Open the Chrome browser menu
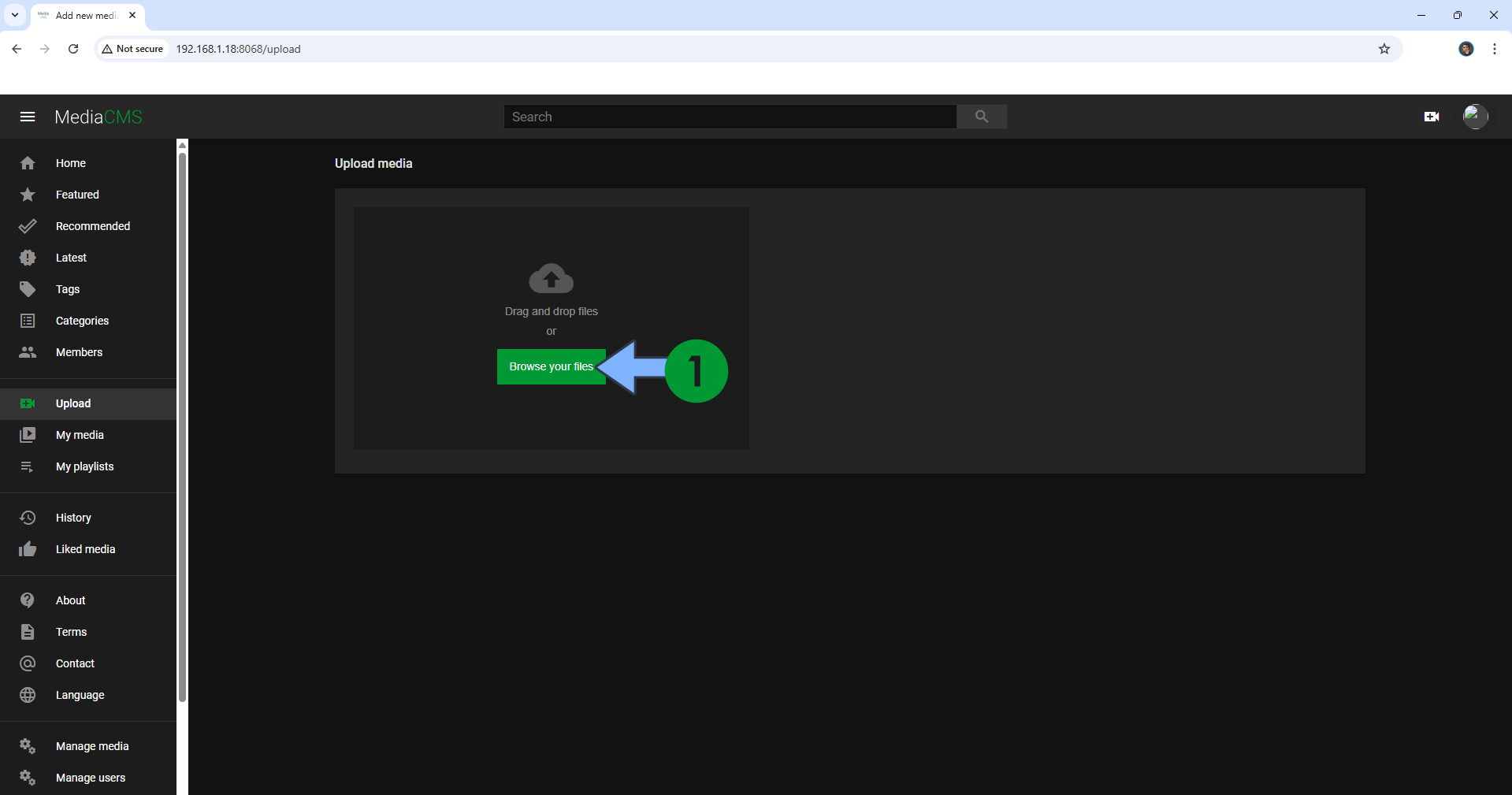 (x=1495, y=48)
